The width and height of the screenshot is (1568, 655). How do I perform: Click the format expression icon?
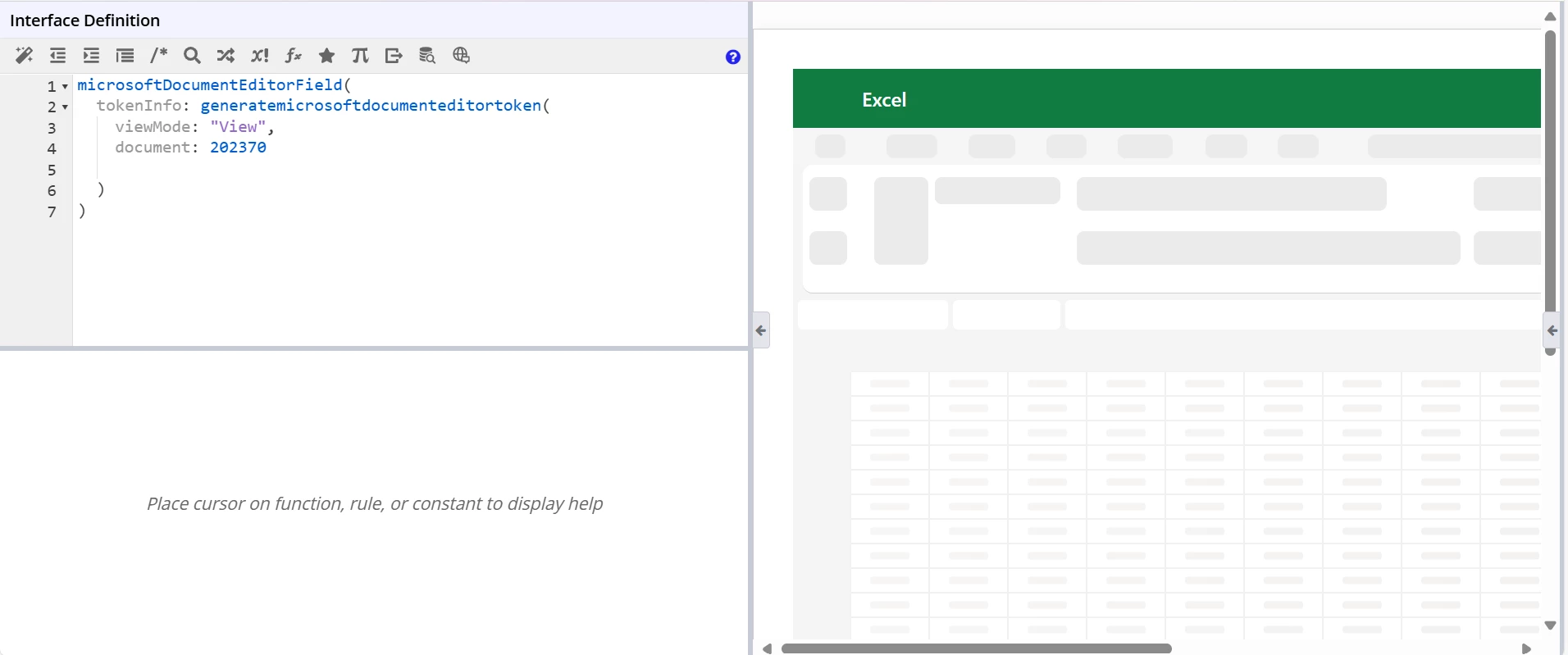125,56
